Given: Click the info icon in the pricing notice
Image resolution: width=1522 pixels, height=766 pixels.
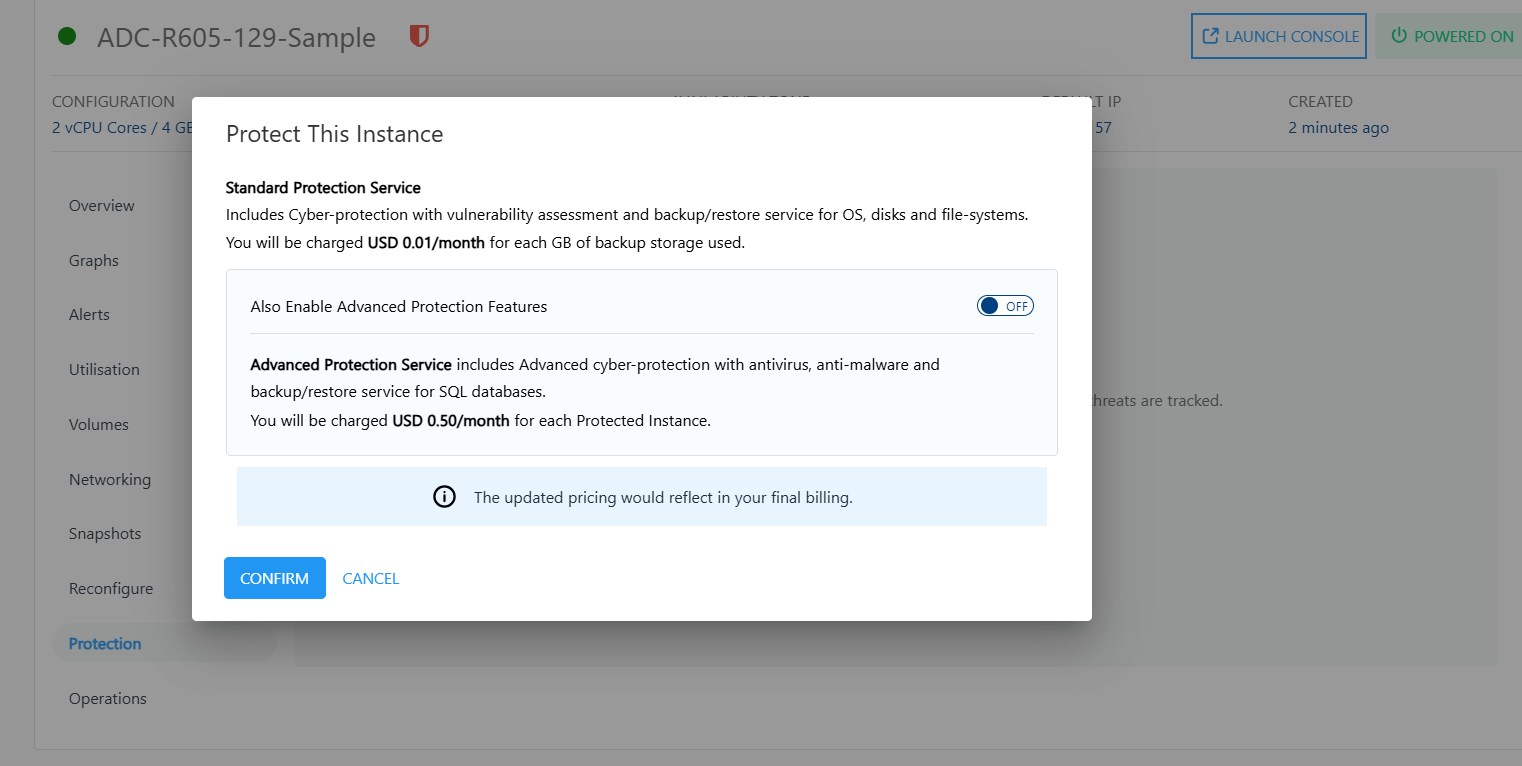Looking at the screenshot, I should pos(444,497).
